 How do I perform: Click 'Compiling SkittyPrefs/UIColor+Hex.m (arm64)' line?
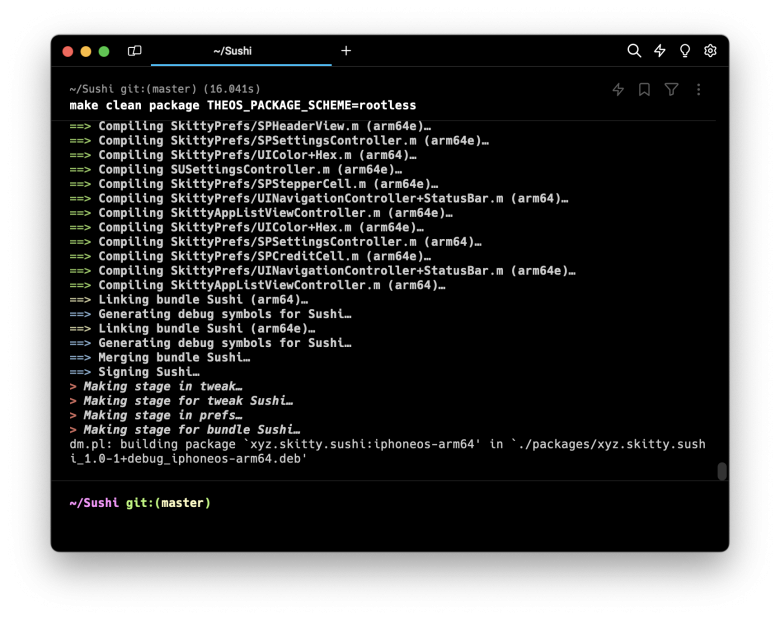pos(243,155)
